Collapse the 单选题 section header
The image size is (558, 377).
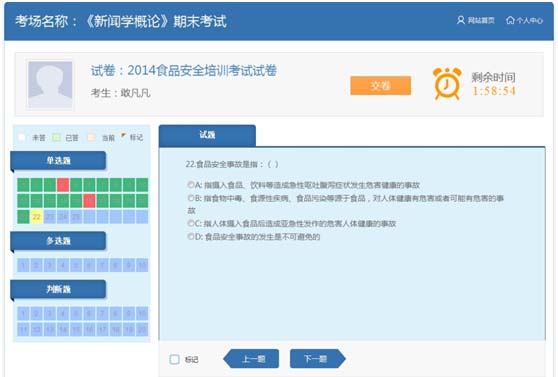pos(58,161)
